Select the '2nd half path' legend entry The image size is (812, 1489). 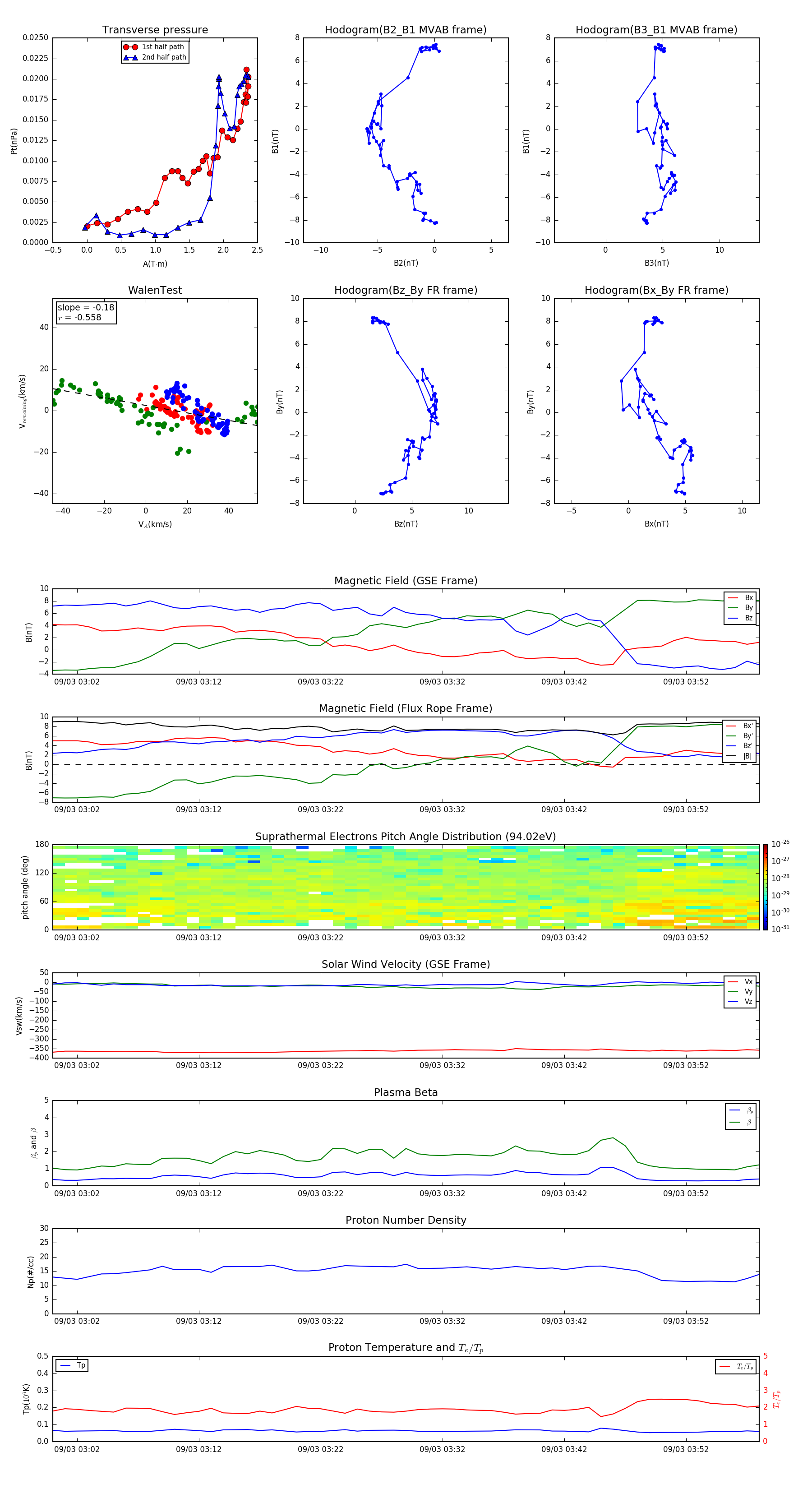point(154,57)
